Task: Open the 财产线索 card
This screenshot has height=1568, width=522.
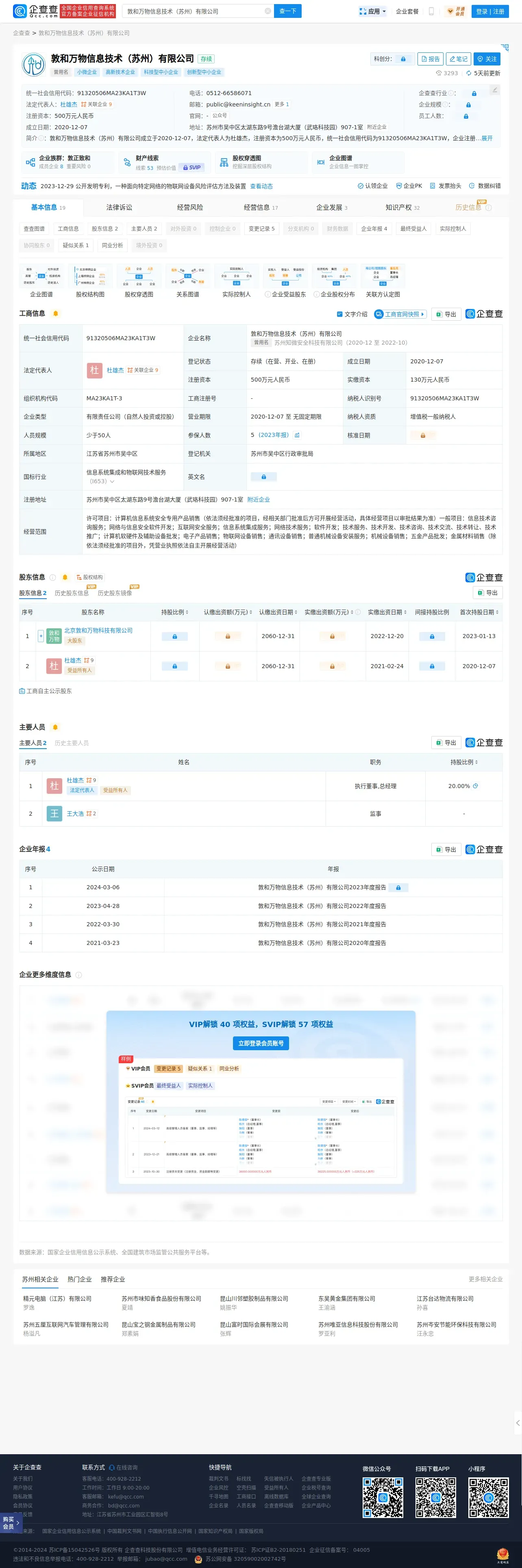Action: point(165,163)
